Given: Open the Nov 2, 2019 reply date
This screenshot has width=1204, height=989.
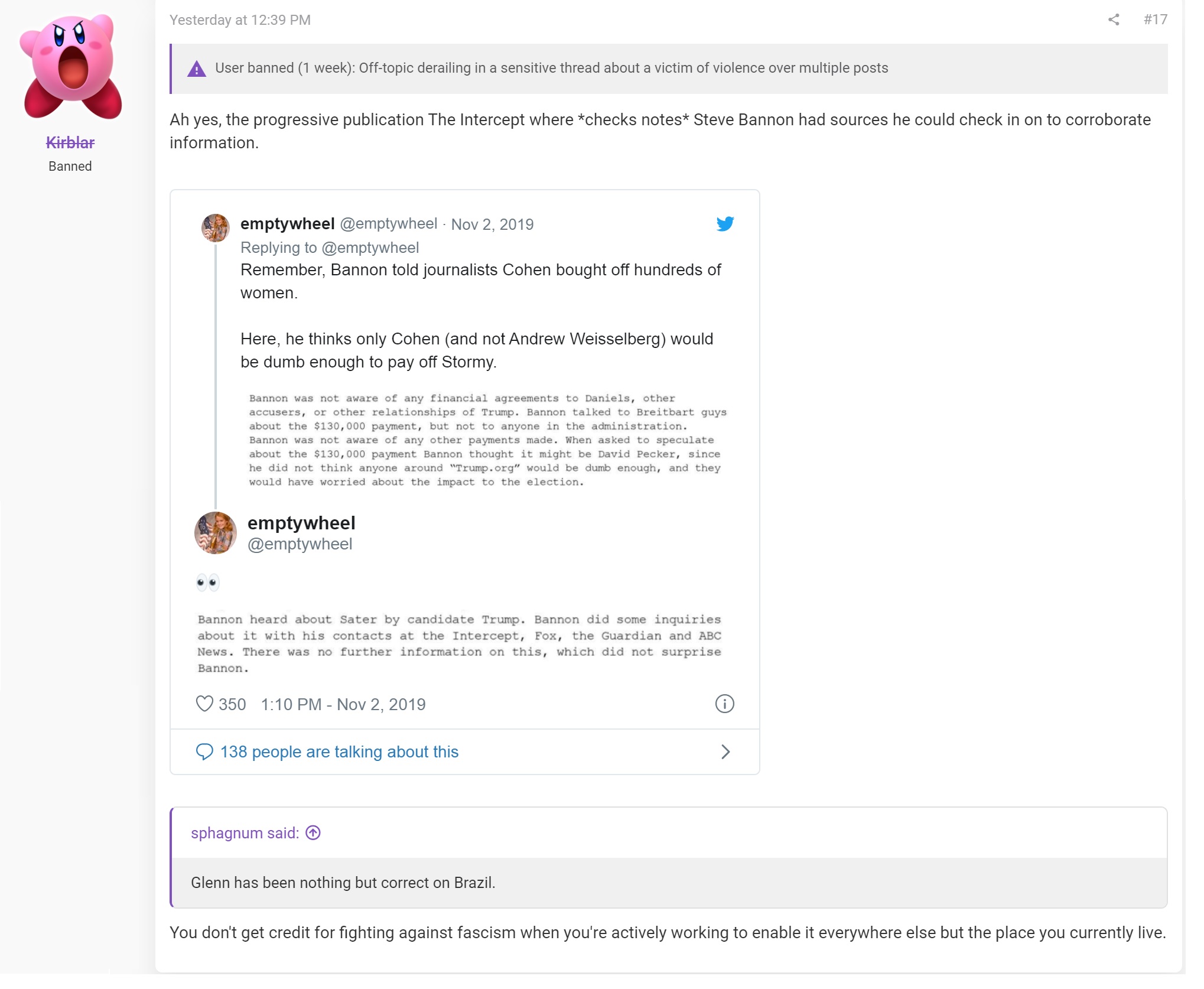Looking at the screenshot, I should click(x=492, y=225).
